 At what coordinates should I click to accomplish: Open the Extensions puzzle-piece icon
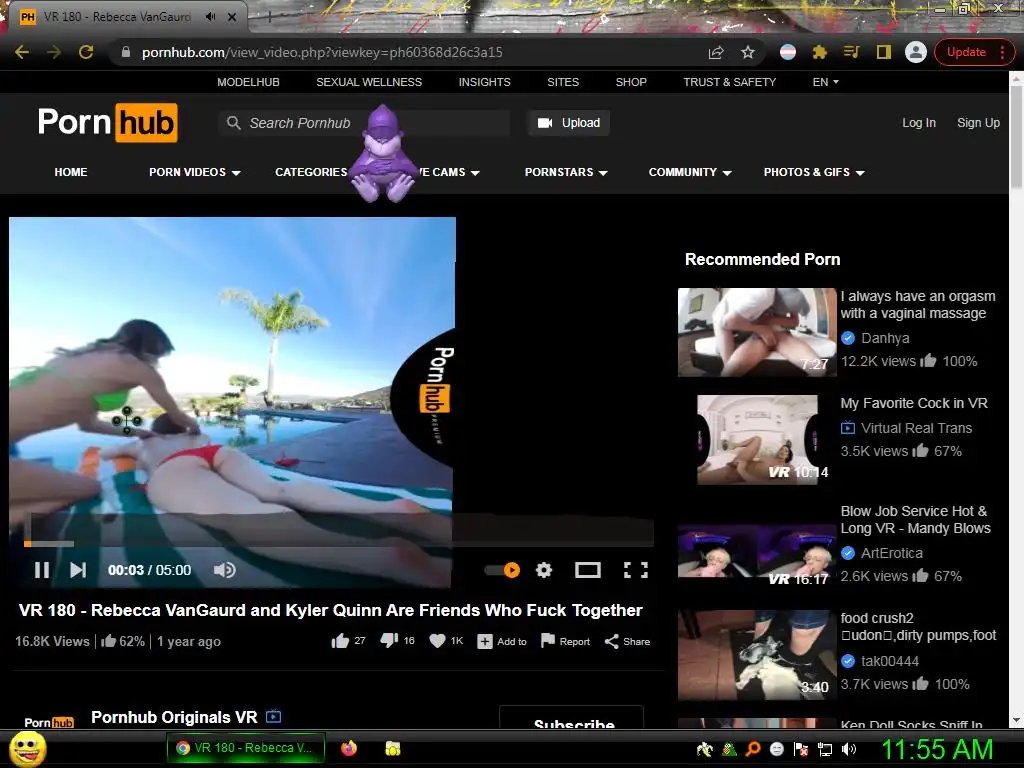tap(820, 52)
